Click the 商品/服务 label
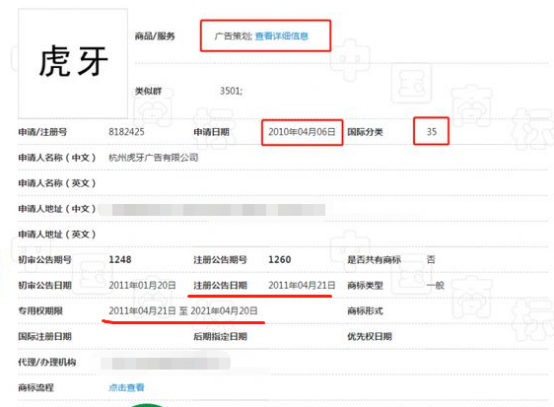This screenshot has width=554, height=407. tap(155, 36)
